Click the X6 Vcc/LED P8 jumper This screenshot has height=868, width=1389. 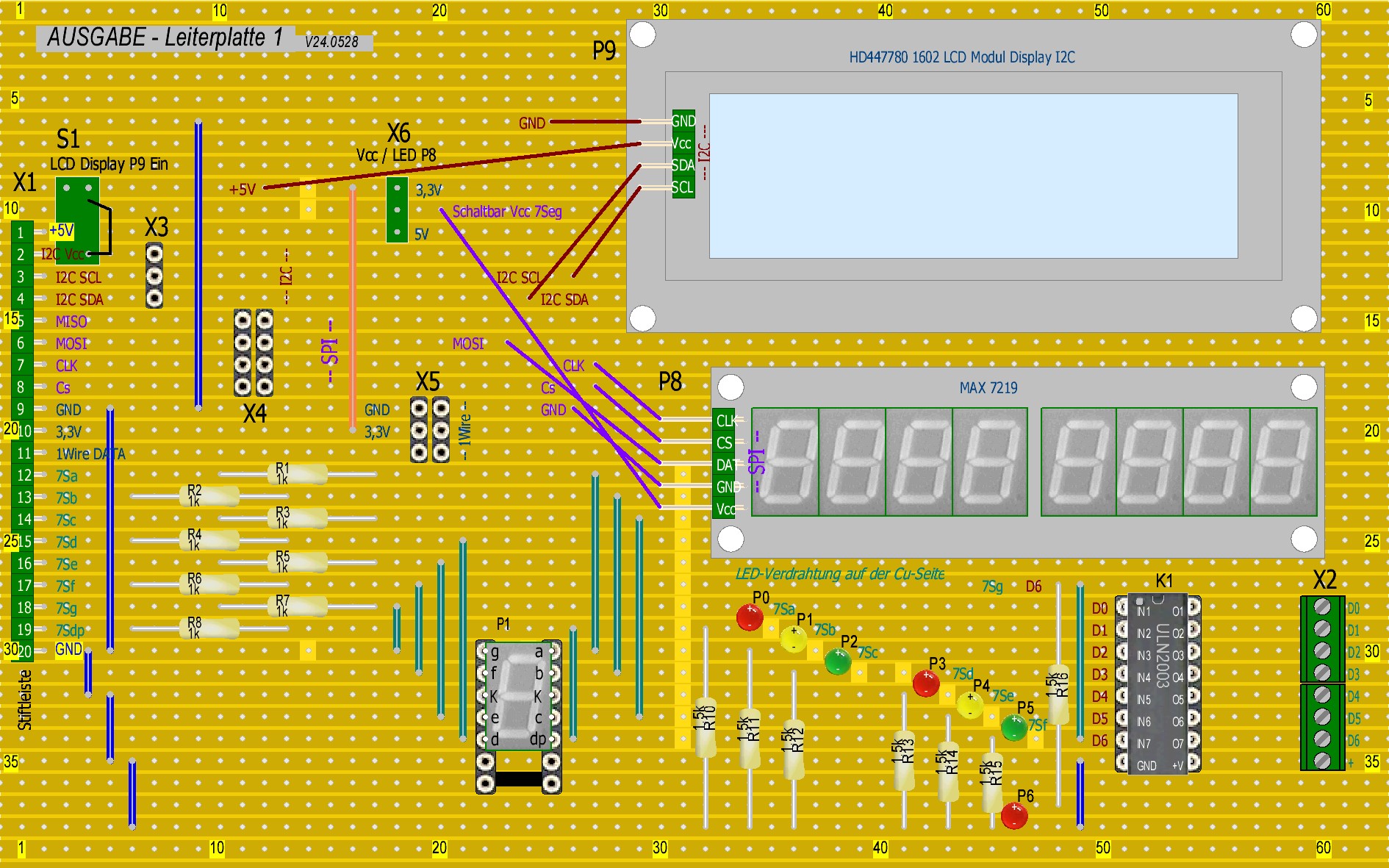click(x=397, y=209)
